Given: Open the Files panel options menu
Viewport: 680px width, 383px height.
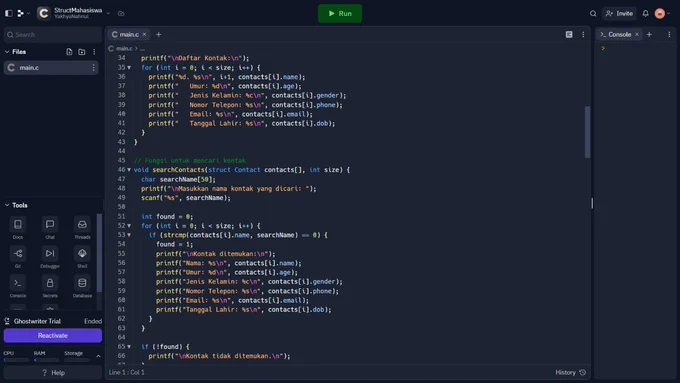Looking at the screenshot, I should coord(94,52).
